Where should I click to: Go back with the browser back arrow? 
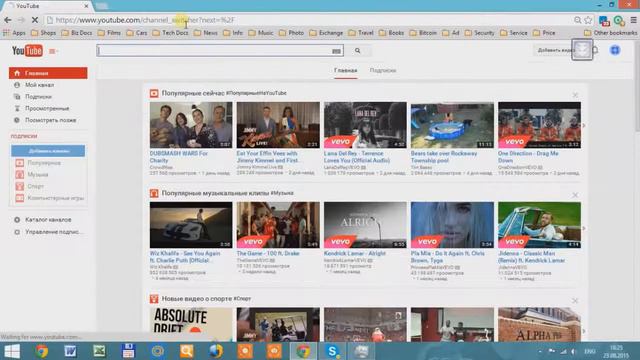[8, 20]
